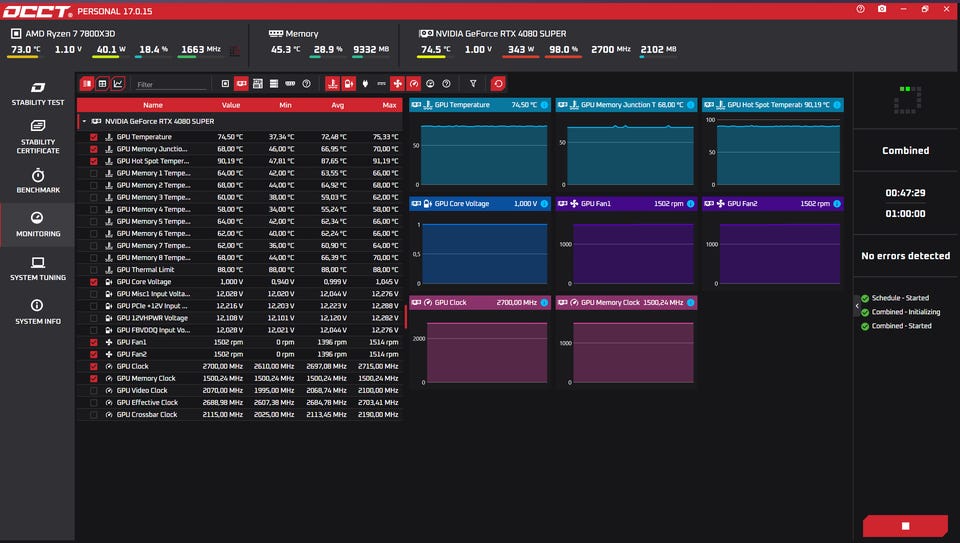
Task: Toggle the fan sensor type filter
Action: pyautogui.click(x=397, y=84)
